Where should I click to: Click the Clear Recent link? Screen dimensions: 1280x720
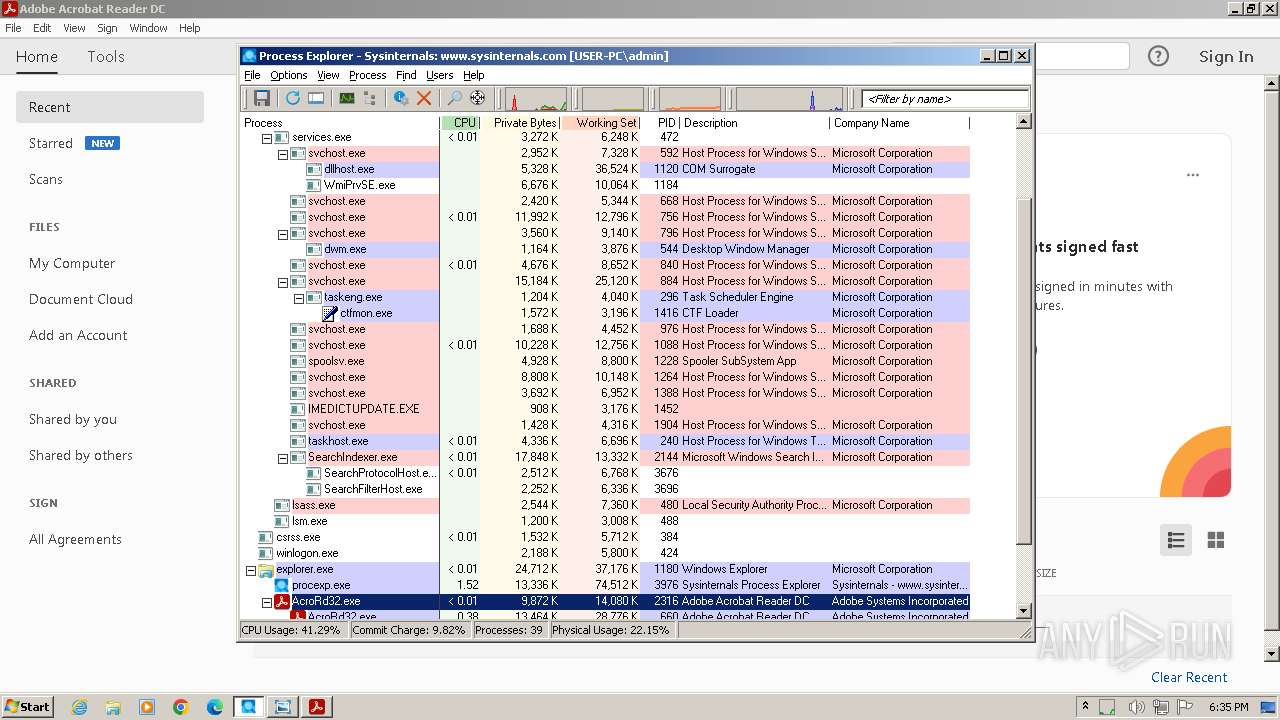pyautogui.click(x=1189, y=677)
